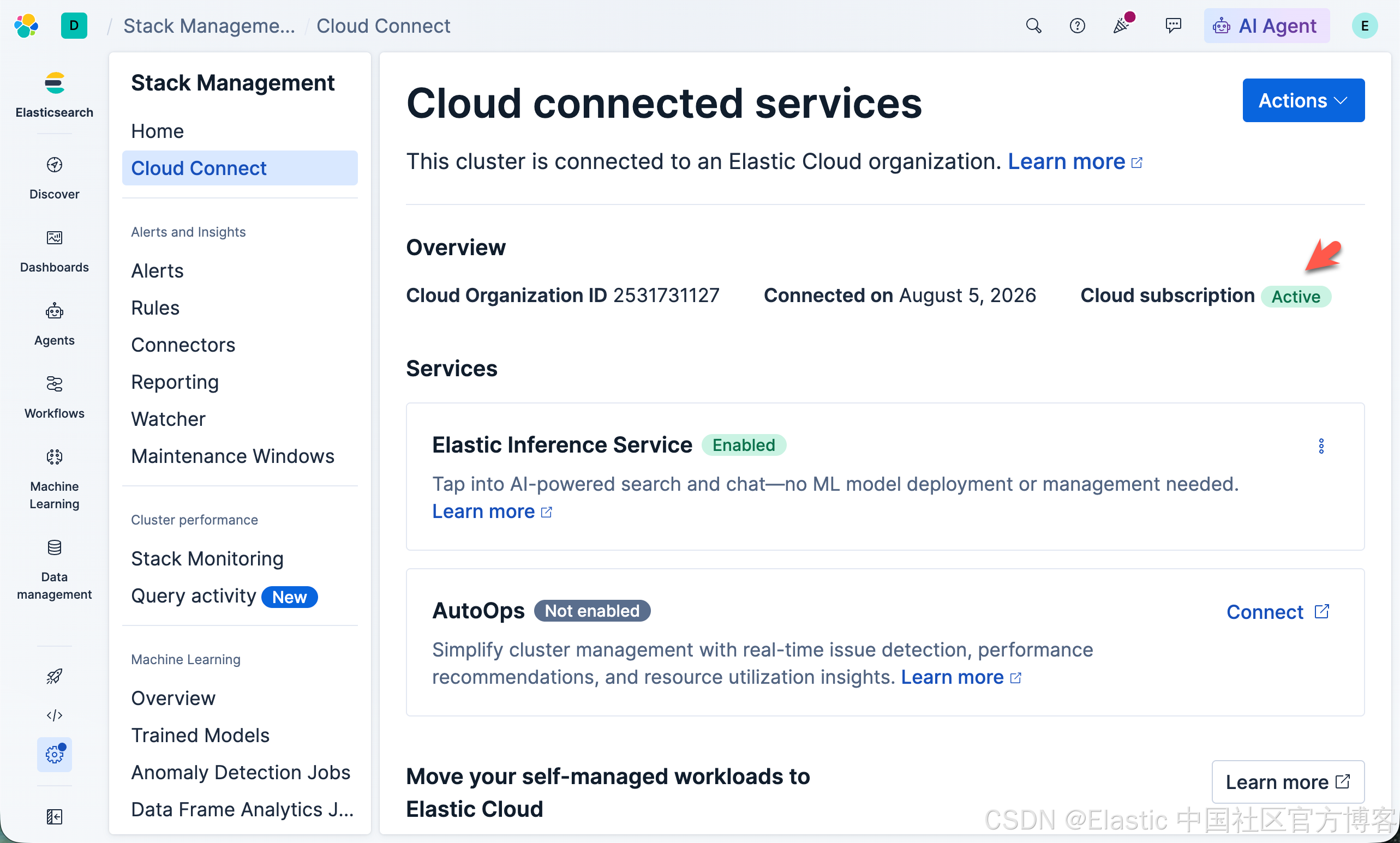Click the Not enabled badge on AutoOps
Viewport: 1400px width, 843px height.
[x=592, y=611]
